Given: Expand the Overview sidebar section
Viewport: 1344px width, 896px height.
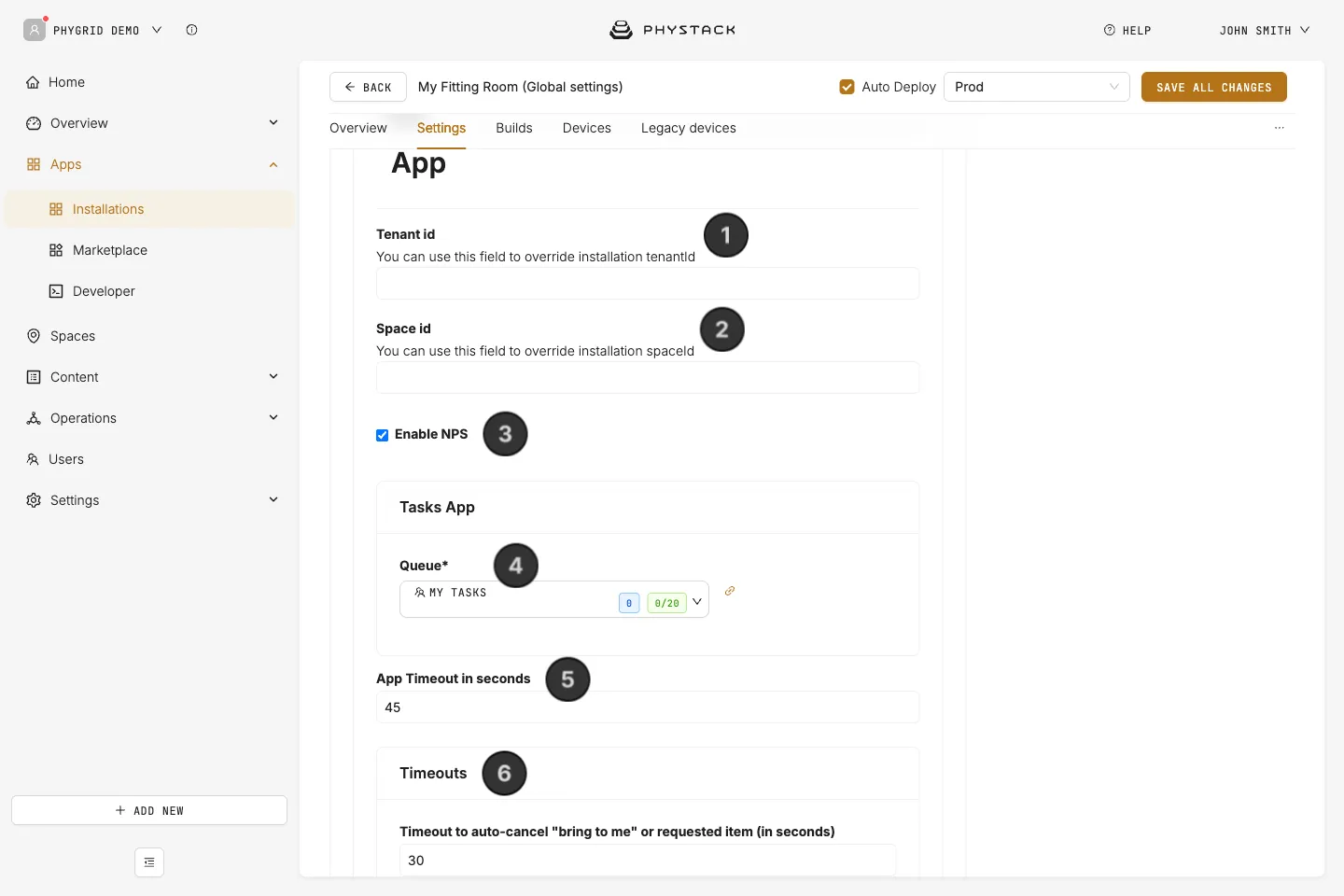Looking at the screenshot, I should (273, 122).
